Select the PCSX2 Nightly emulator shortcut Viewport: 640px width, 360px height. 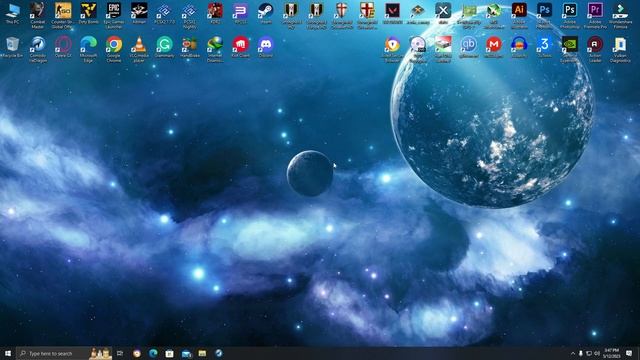click(190, 16)
